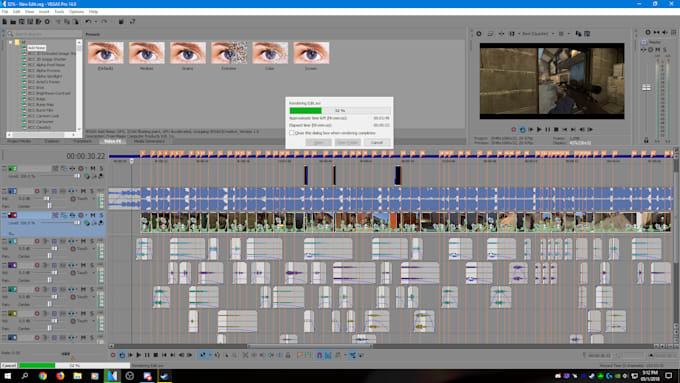This screenshot has width=680, height=383.
Task: Click the What's This help icon
Action: coord(132,21)
